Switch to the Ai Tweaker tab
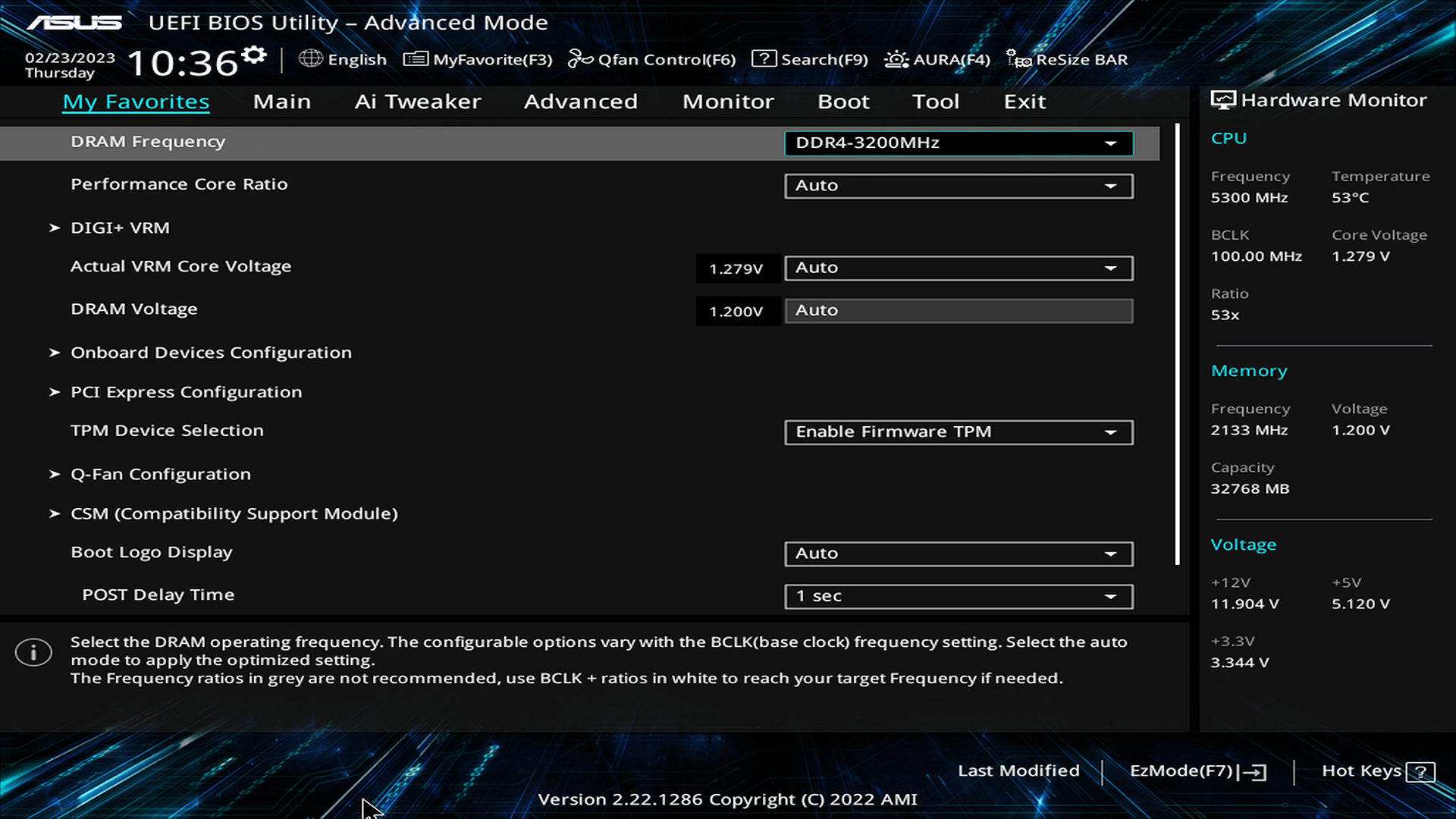The height and width of the screenshot is (819, 1456). click(x=417, y=102)
